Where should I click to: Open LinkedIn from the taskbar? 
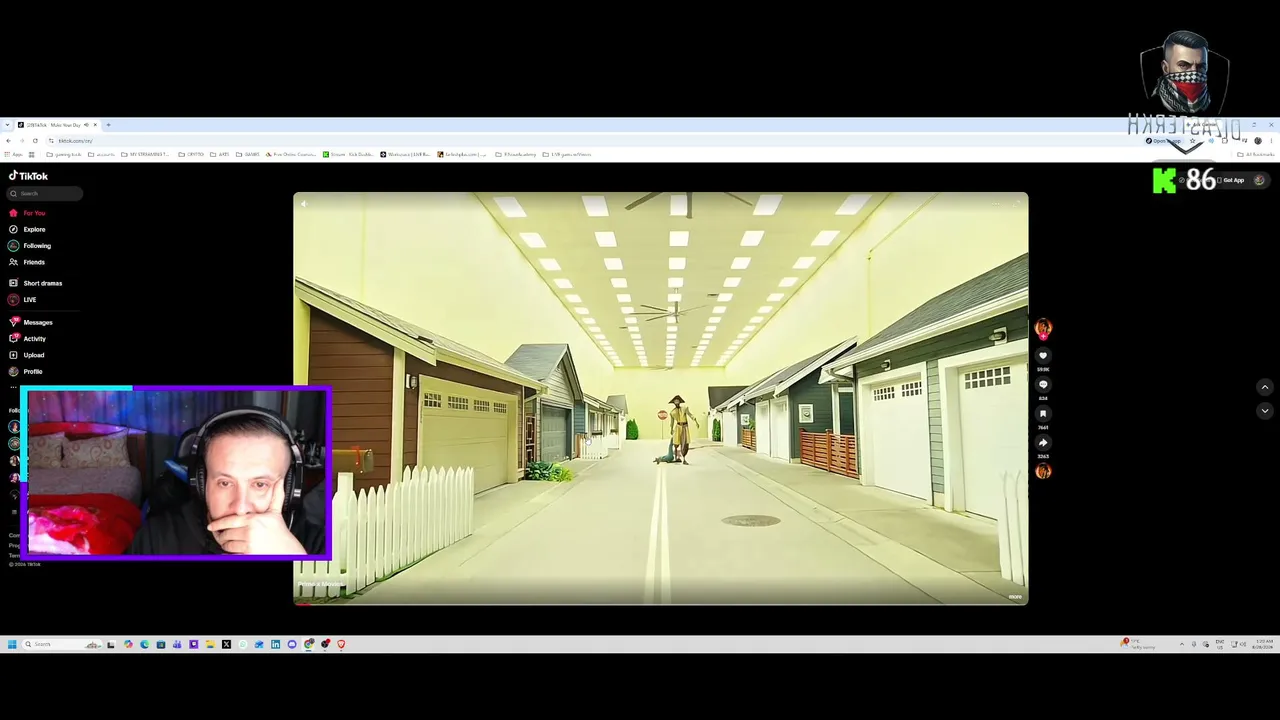[275, 645]
